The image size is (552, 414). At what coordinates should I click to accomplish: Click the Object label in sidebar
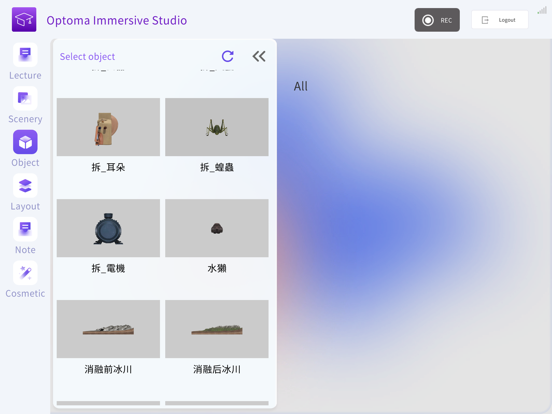pos(25,163)
